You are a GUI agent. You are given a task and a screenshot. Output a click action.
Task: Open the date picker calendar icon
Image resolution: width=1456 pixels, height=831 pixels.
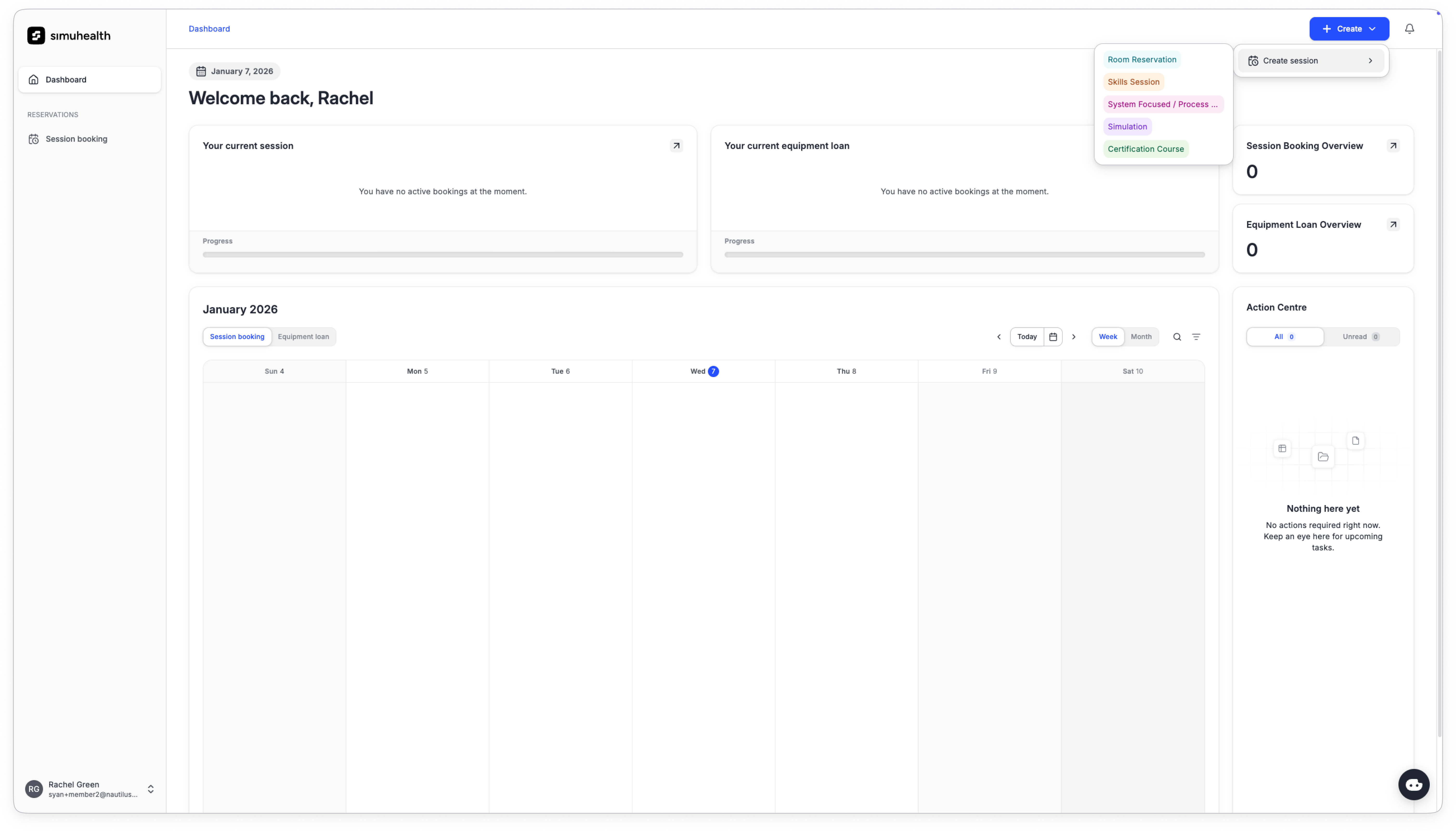1053,337
